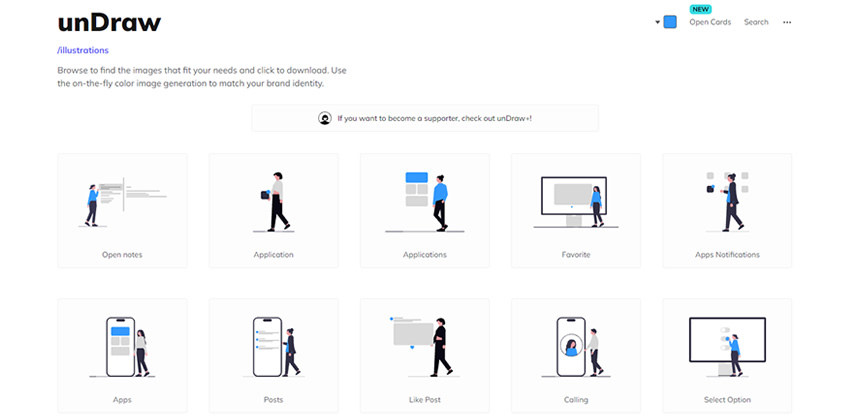Click the "Apps Notifications" caption text

[x=727, y=255]
